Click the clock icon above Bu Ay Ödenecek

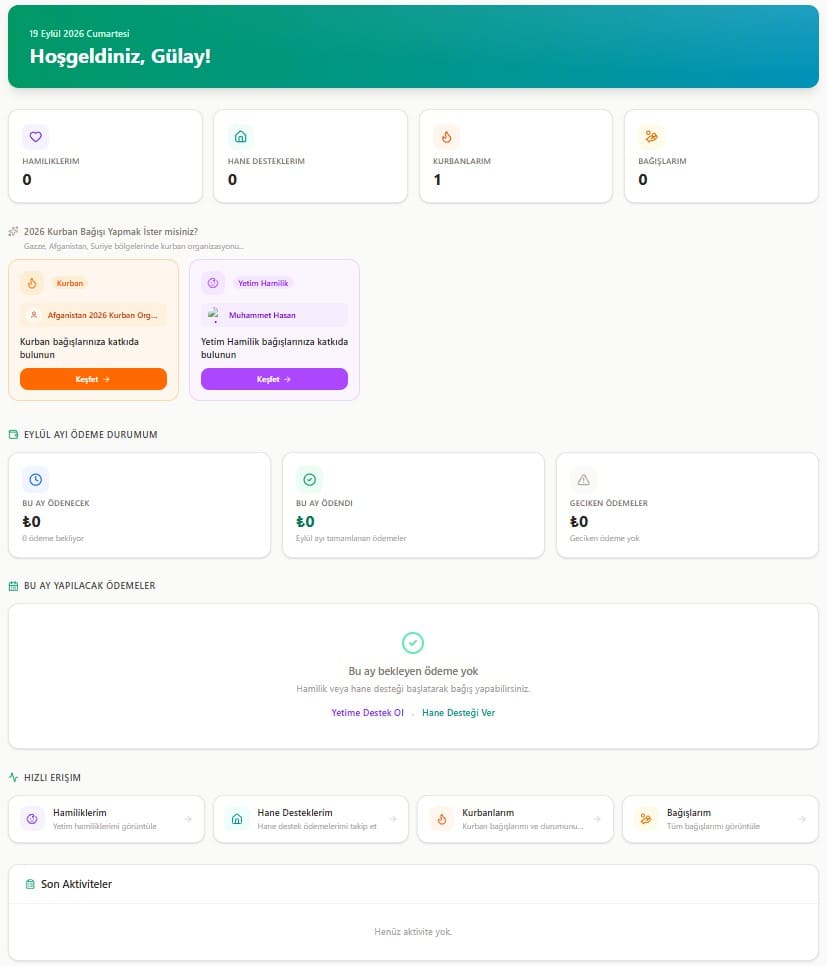(36, 479)
